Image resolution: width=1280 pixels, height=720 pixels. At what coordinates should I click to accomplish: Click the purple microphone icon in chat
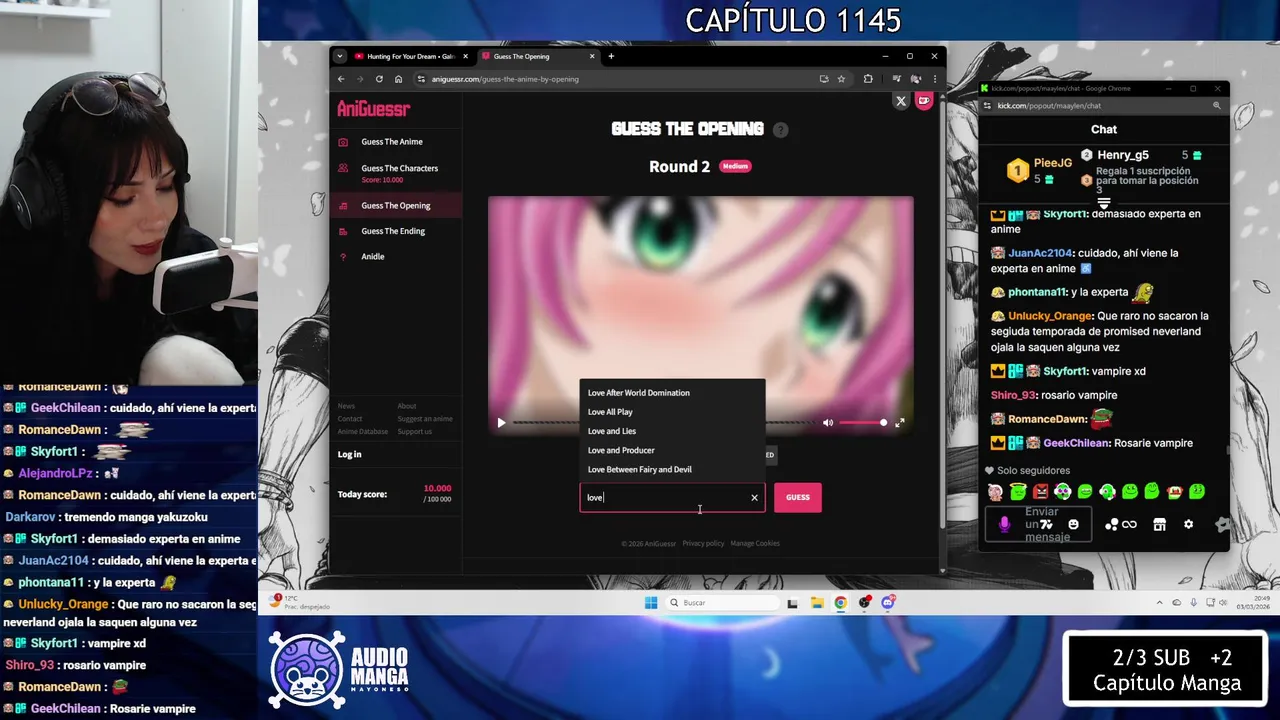(x=1004, y=524)
